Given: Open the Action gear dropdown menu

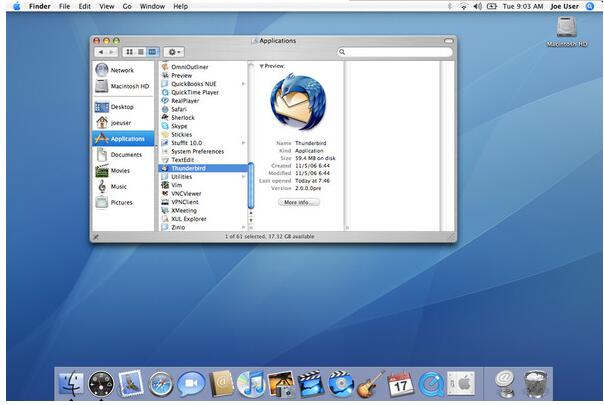Looking at the screenshot, I should pyautogui.click(x=175, y=51).
